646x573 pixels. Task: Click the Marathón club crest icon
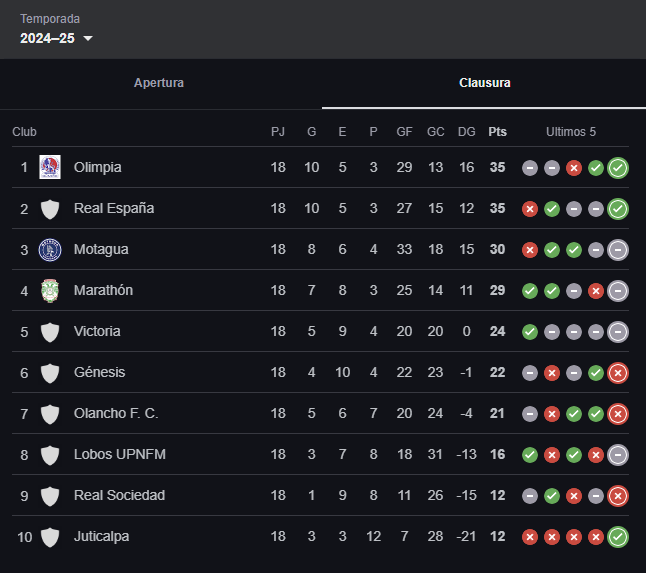coord(49,290)
